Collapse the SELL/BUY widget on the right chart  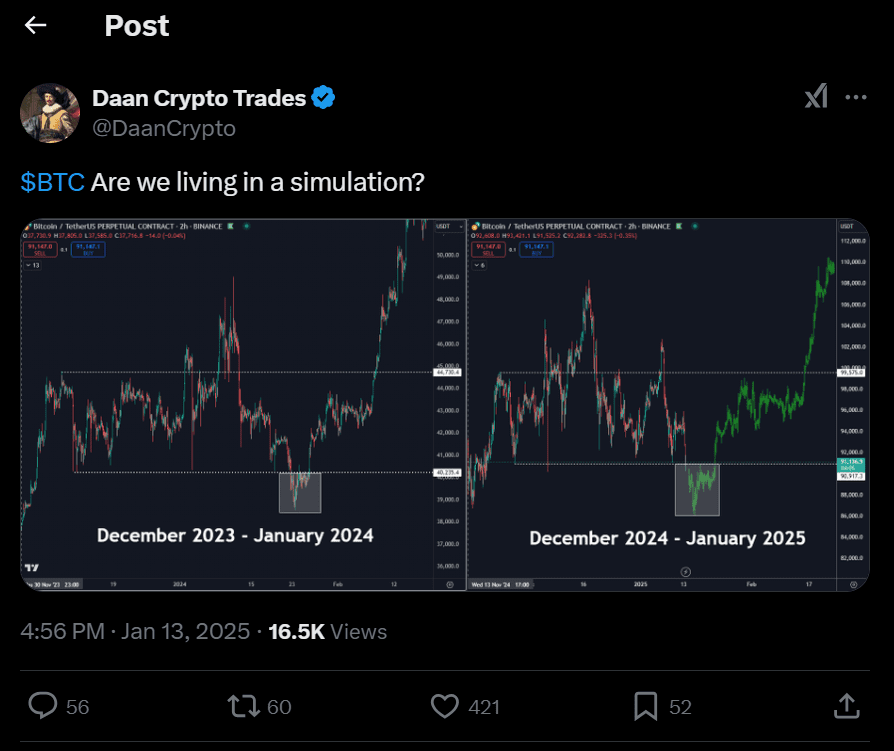479,266
